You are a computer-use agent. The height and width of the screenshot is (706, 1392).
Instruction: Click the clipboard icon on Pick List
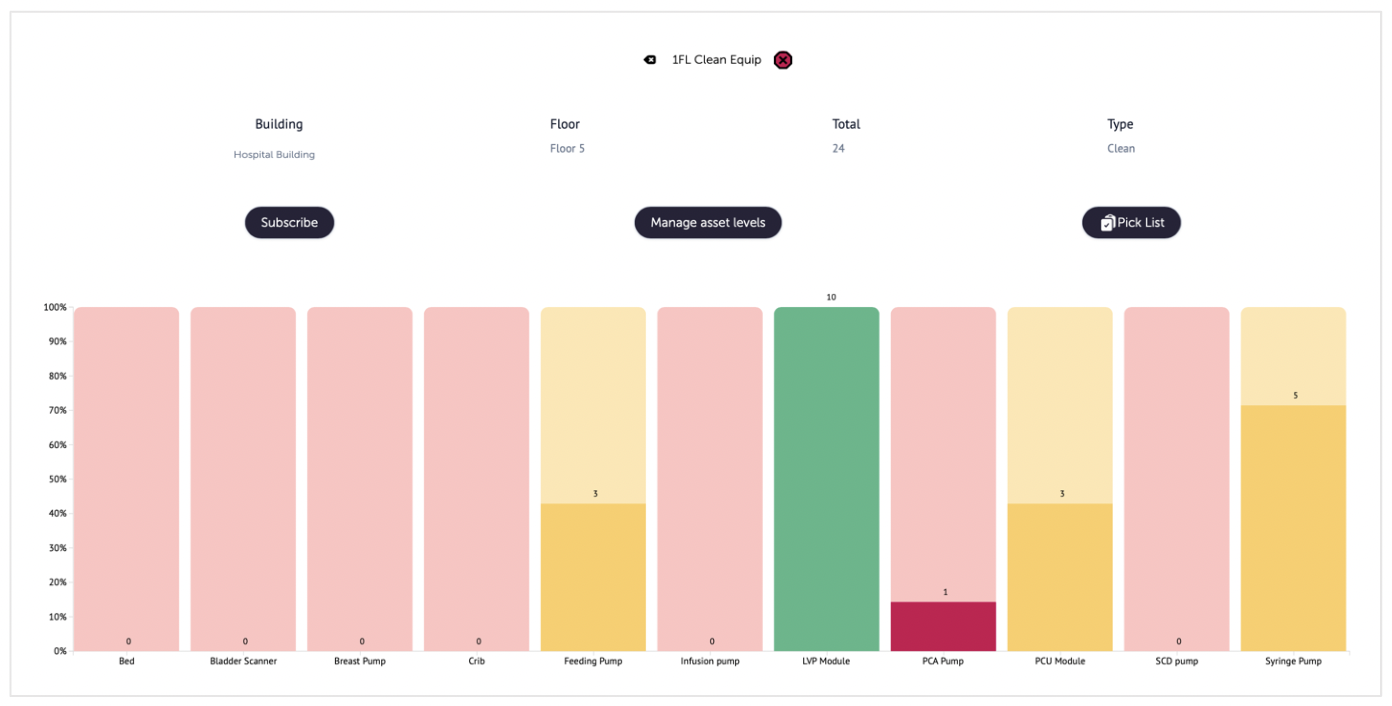coord(1107,223)
